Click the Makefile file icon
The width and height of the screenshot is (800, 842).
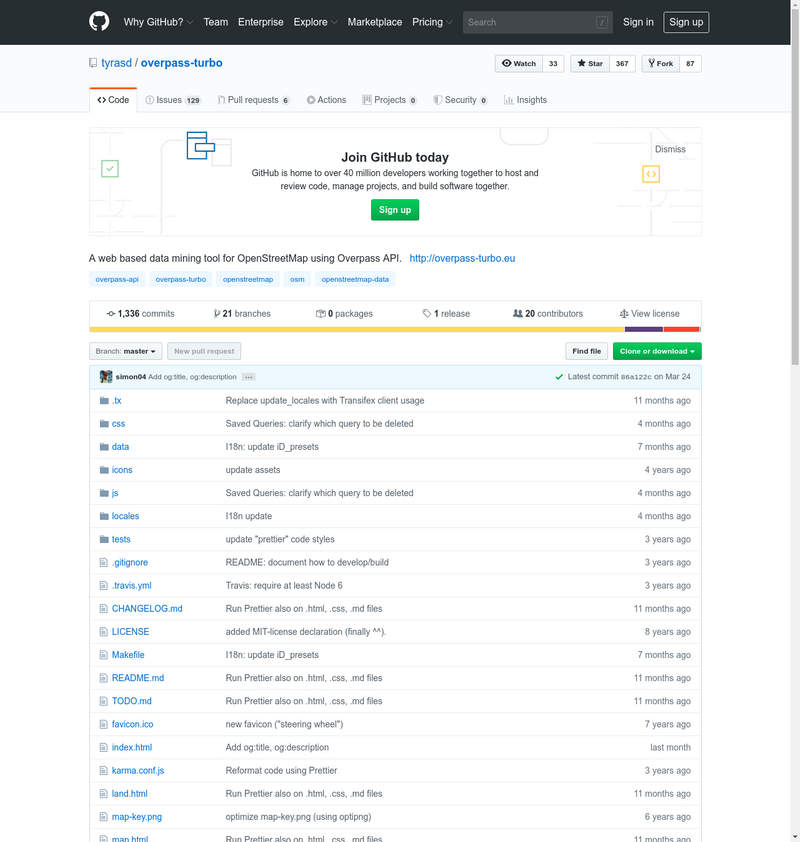point(104,655)
